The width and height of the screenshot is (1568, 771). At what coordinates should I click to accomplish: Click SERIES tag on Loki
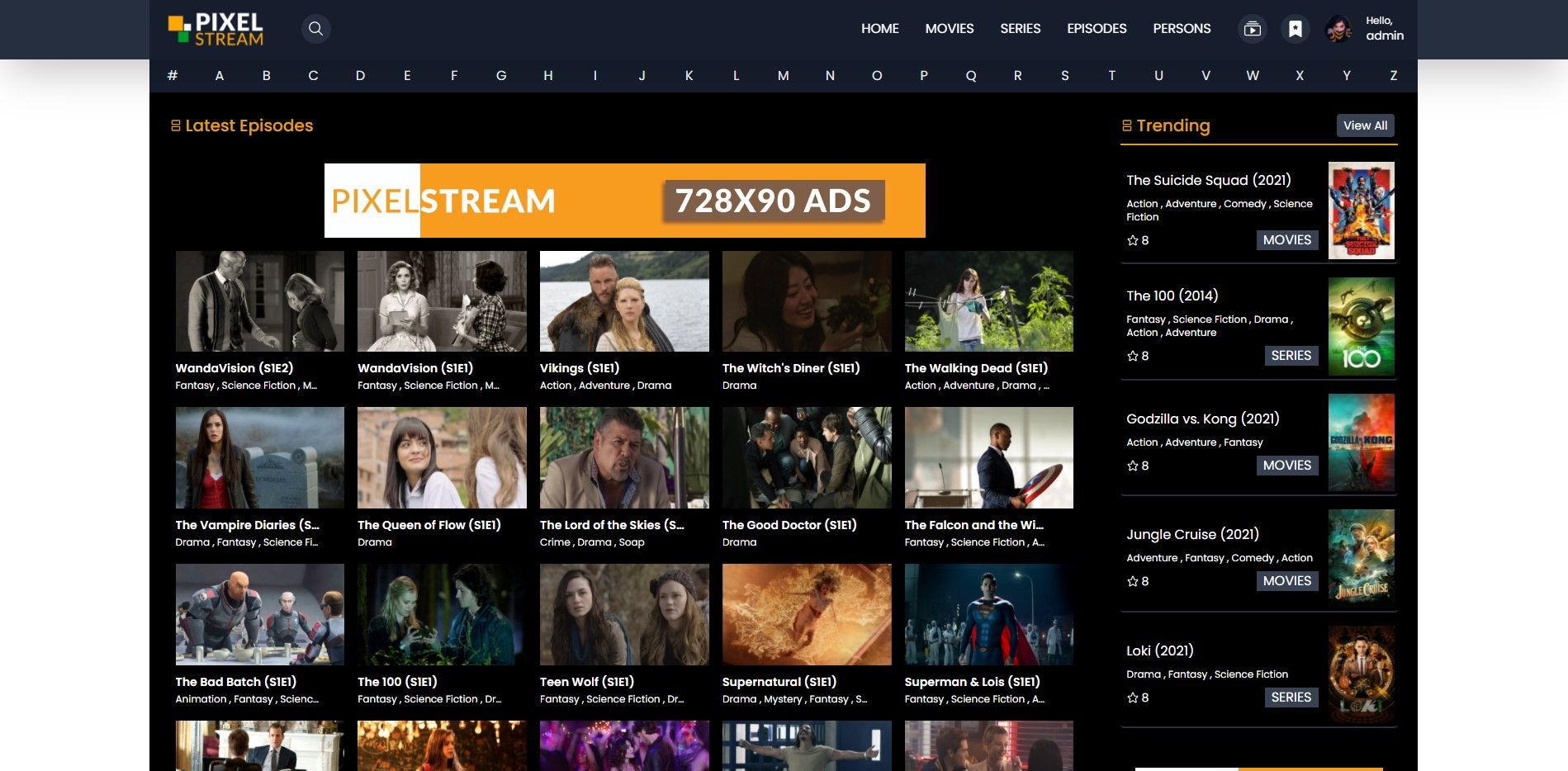(1291, 698)
